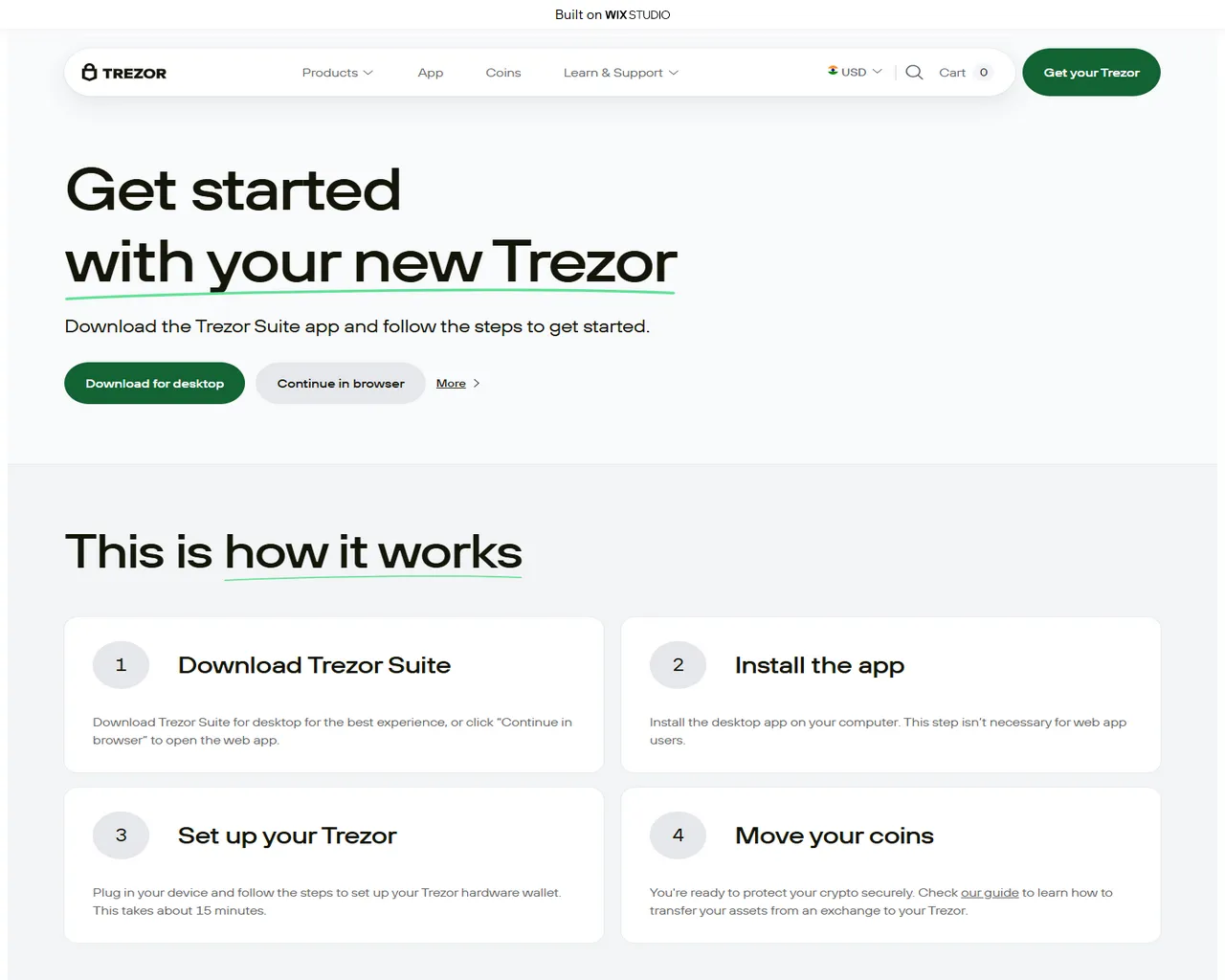Viewport: 1225px width, 980px height.
Task: Click the 'Download the Trezor Suite app' subtitle
Action: coord(357,326)
